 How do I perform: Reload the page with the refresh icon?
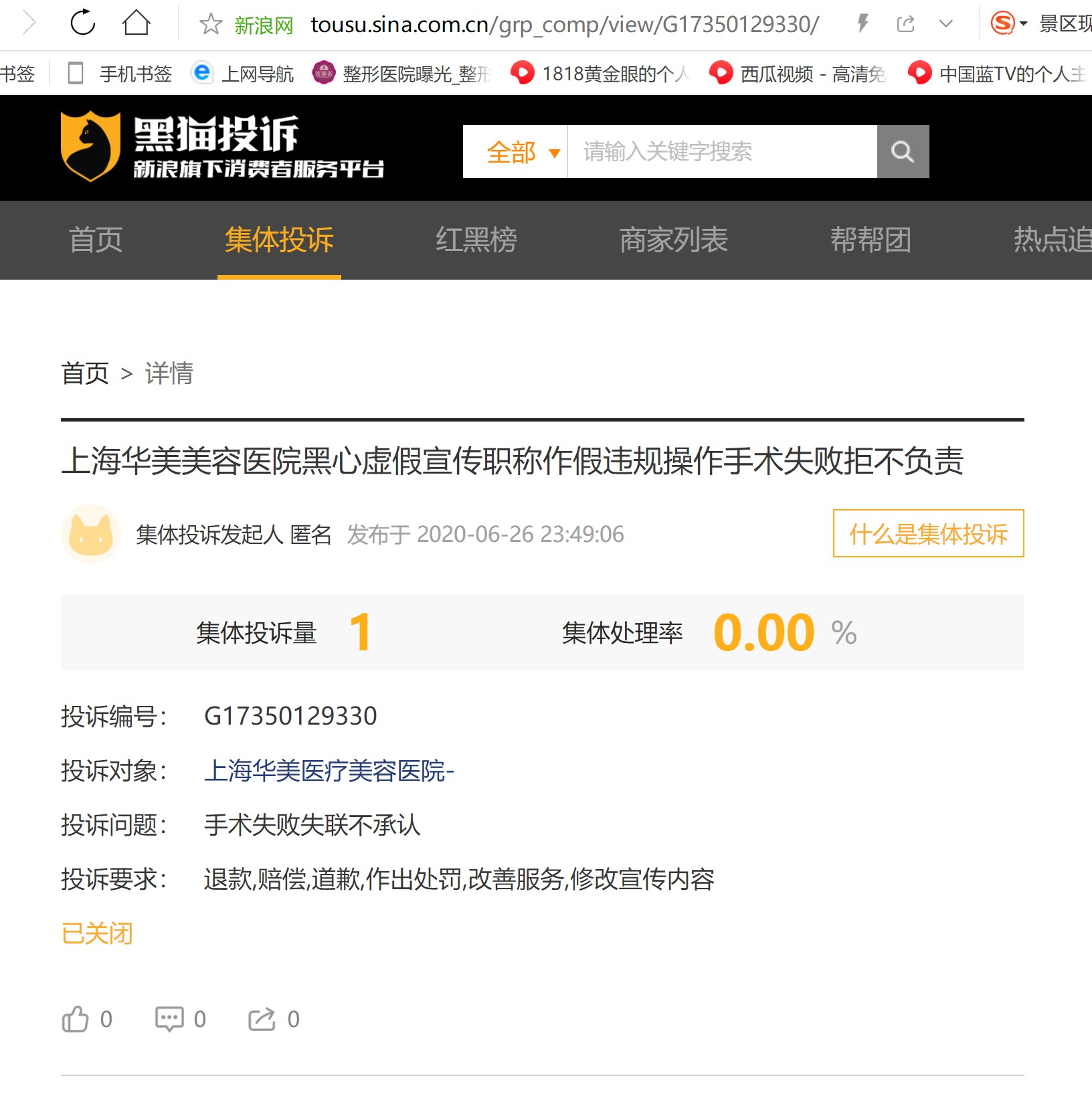tap(83, 23)
